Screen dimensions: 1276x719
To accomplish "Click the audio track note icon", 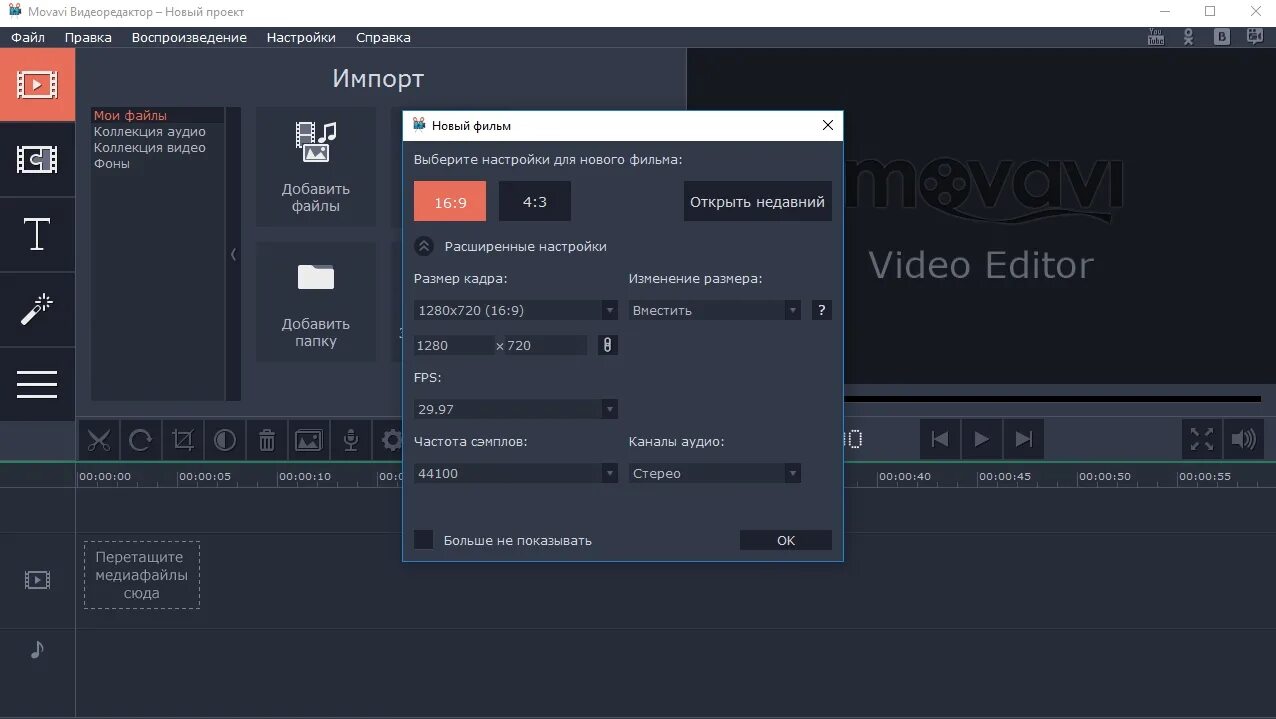I will (x=37, y=650).
